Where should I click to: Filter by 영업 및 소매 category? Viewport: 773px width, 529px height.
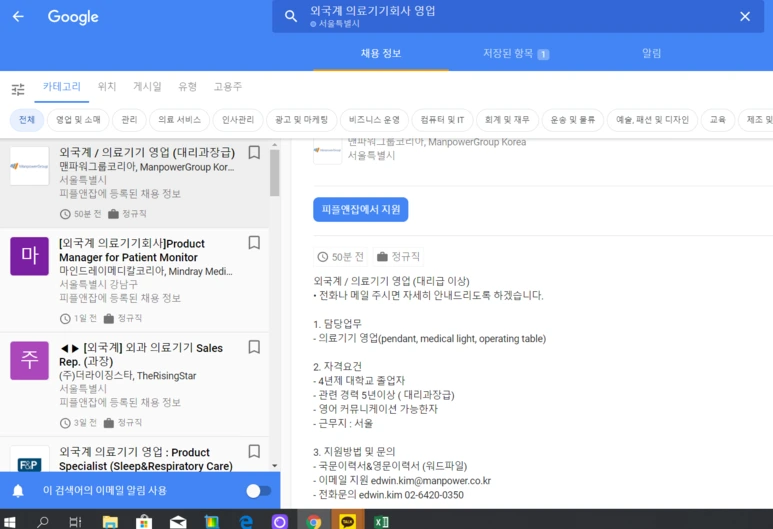click(x=78, y=120)
